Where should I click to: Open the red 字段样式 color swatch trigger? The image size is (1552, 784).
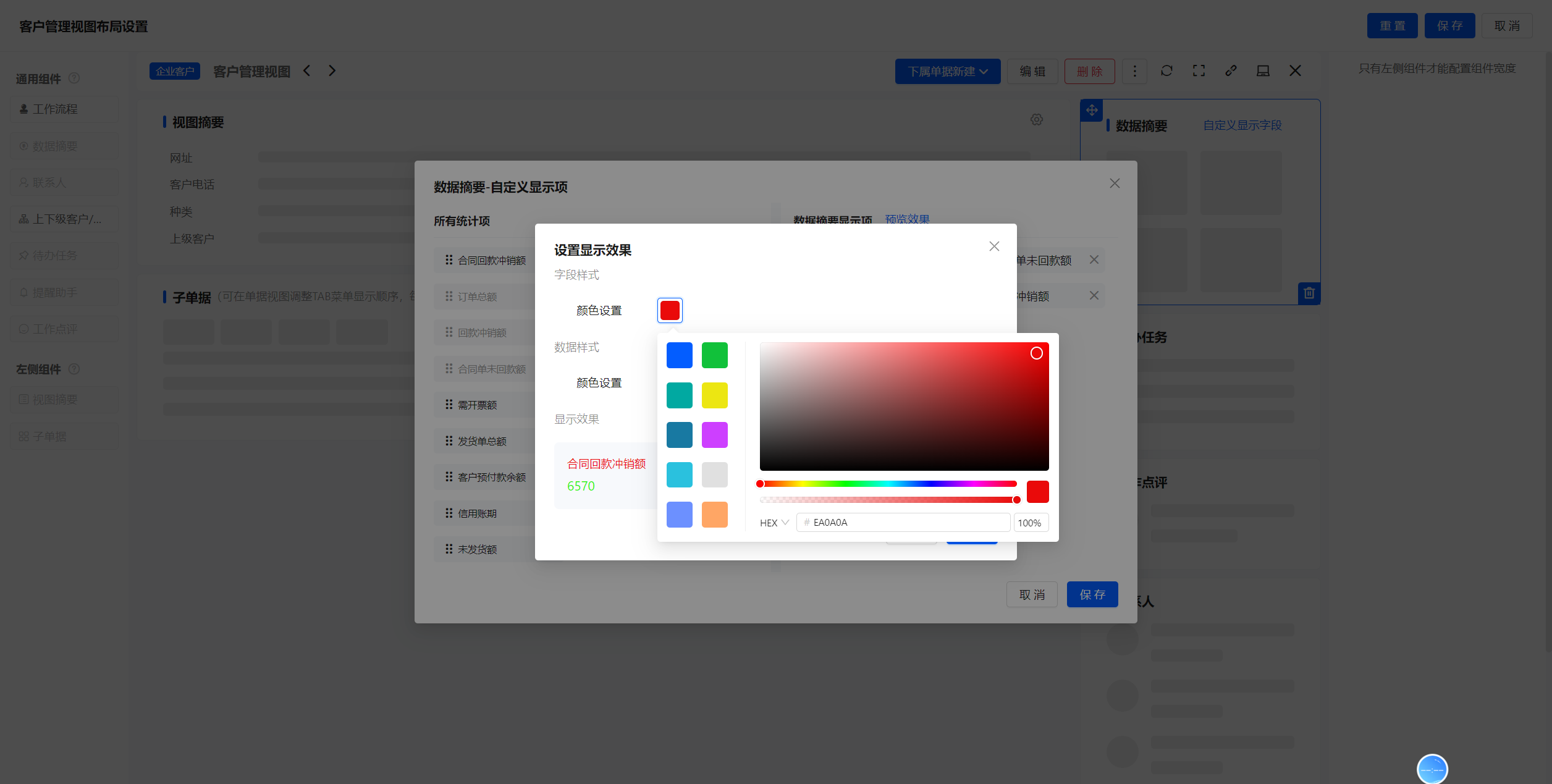[x=670, y=310]
